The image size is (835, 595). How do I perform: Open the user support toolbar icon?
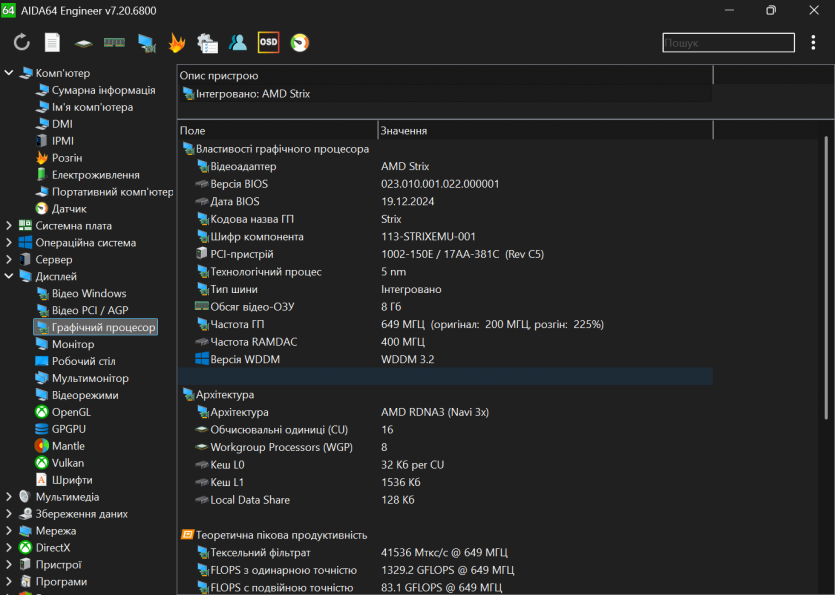[x=238, y=43]
